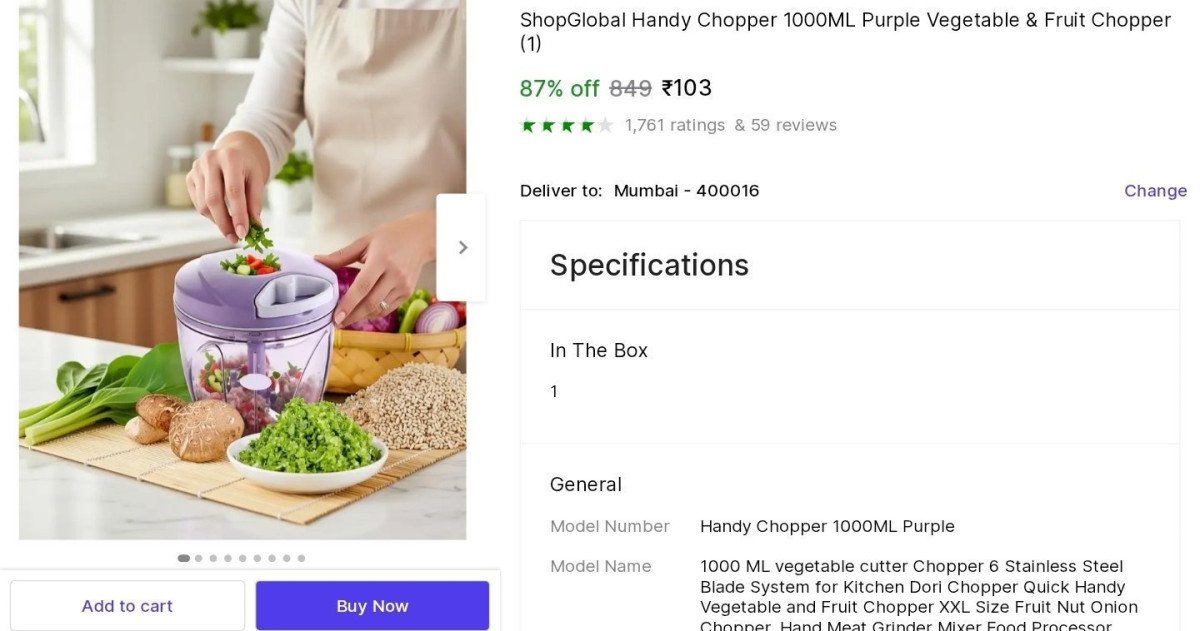1200x631 pixels.
Task: Click the Specifications section heading
Action: tap(649, 265)
